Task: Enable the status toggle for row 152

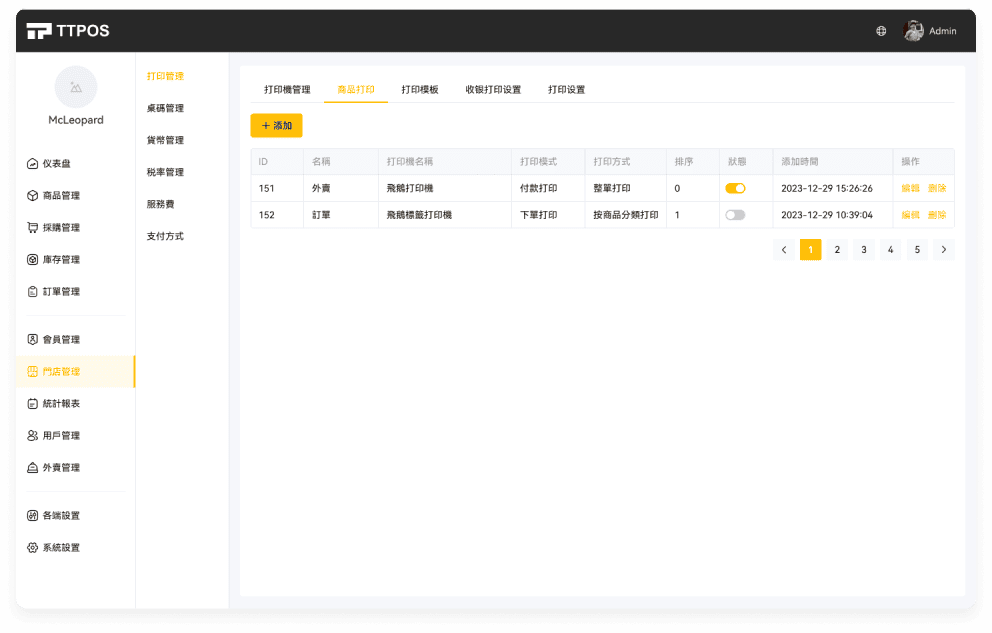Action: (735, 215)
